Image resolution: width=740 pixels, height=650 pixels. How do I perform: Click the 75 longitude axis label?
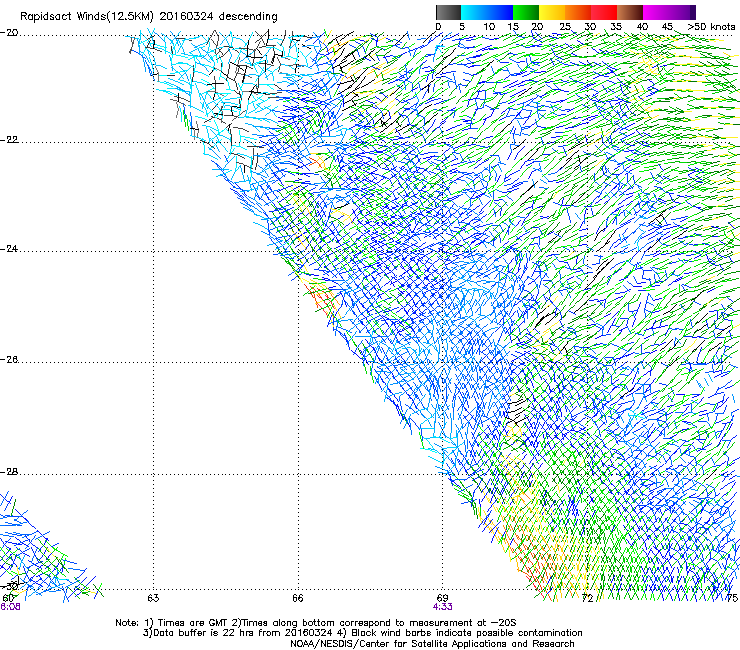pyautogui.click(x=732, y=599)
